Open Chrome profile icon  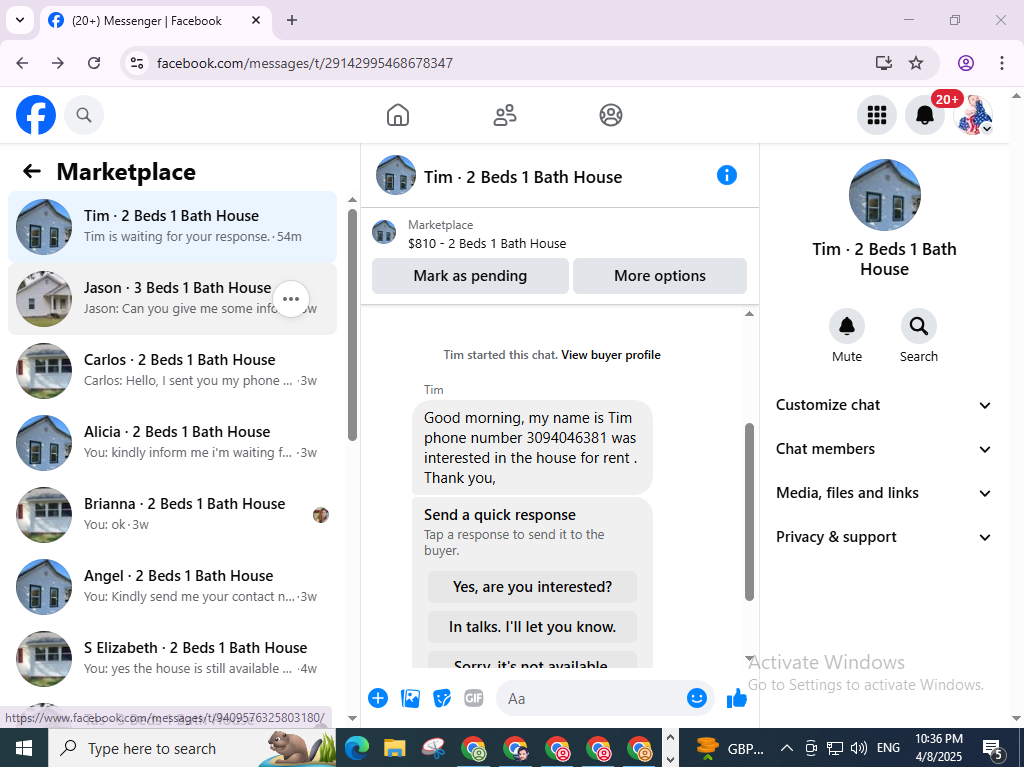click(965, 63)
